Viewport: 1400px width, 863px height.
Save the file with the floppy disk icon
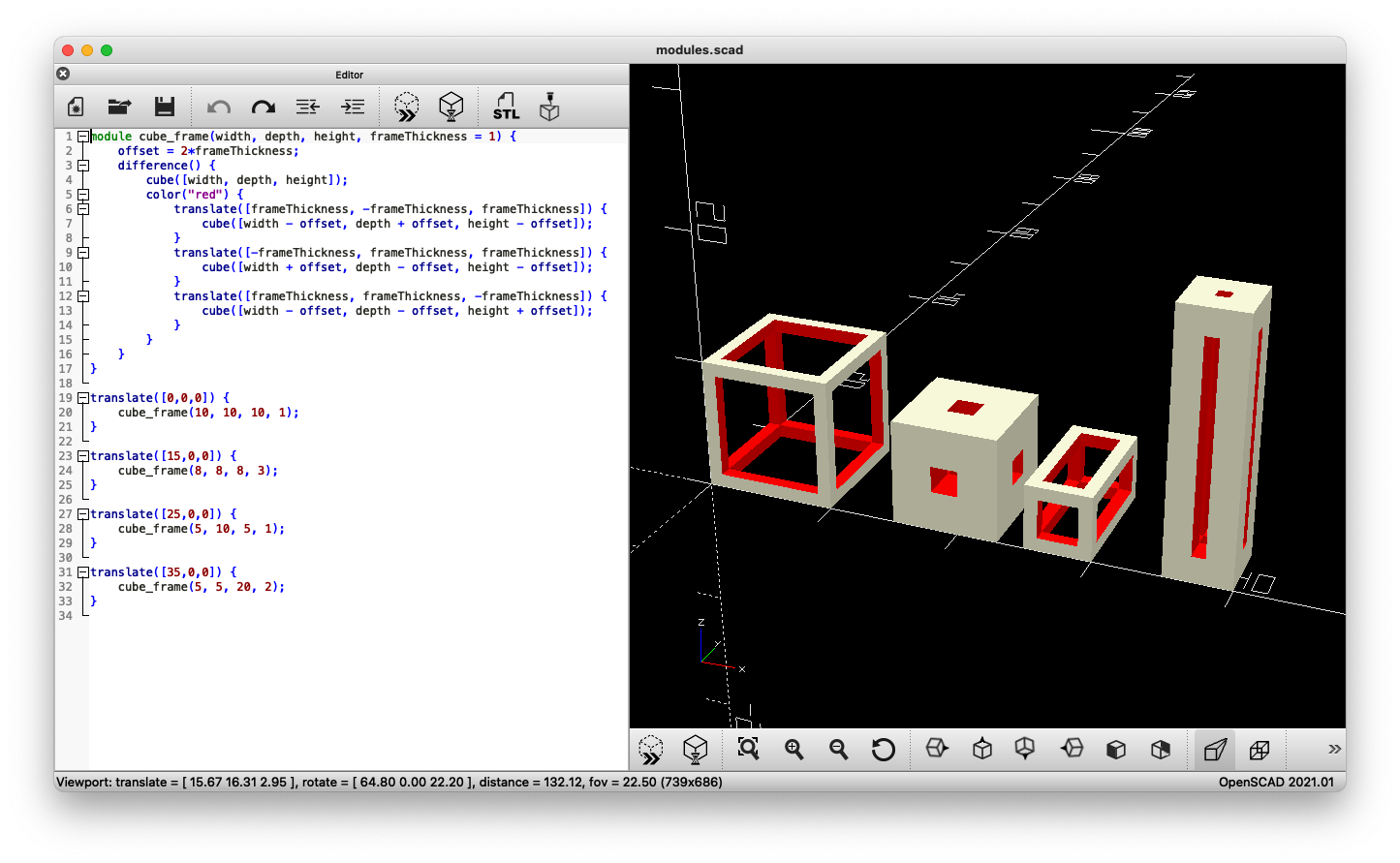[x=165, y=108]
